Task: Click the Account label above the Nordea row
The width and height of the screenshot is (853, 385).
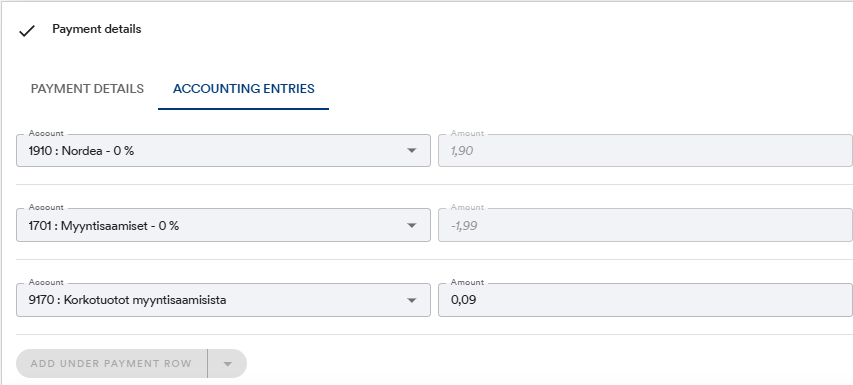Action: pyautogui.click(x=46, y=133)
